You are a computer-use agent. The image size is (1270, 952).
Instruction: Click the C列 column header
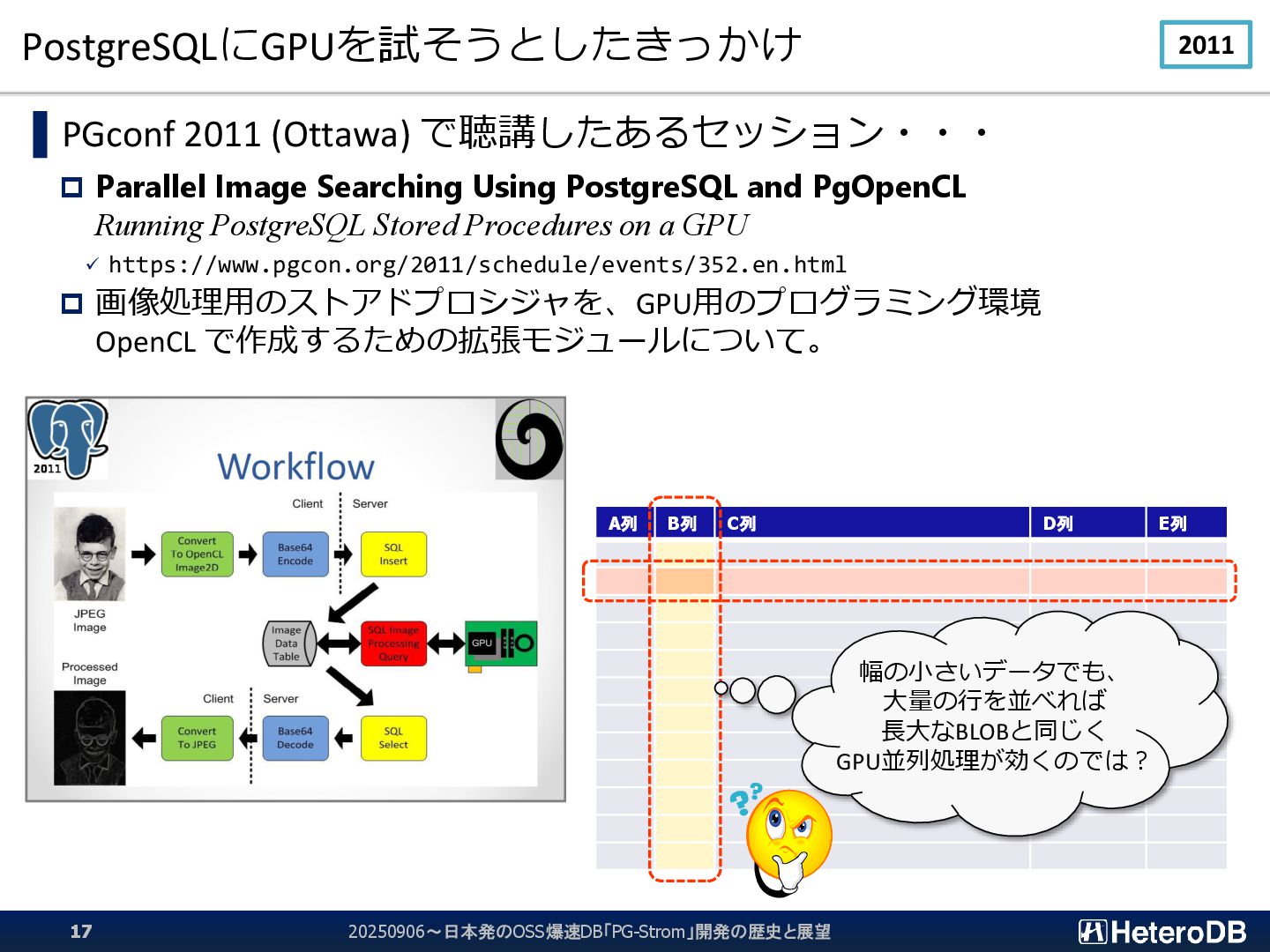click(871, 523)
